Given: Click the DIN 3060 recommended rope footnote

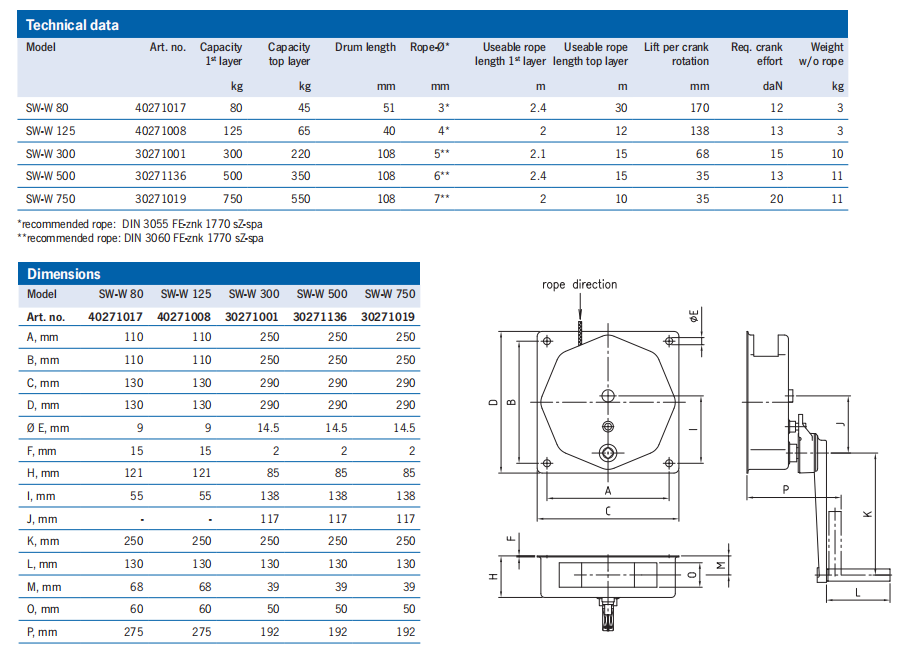Looking at the screenshot, I should (x=141, y=238).
